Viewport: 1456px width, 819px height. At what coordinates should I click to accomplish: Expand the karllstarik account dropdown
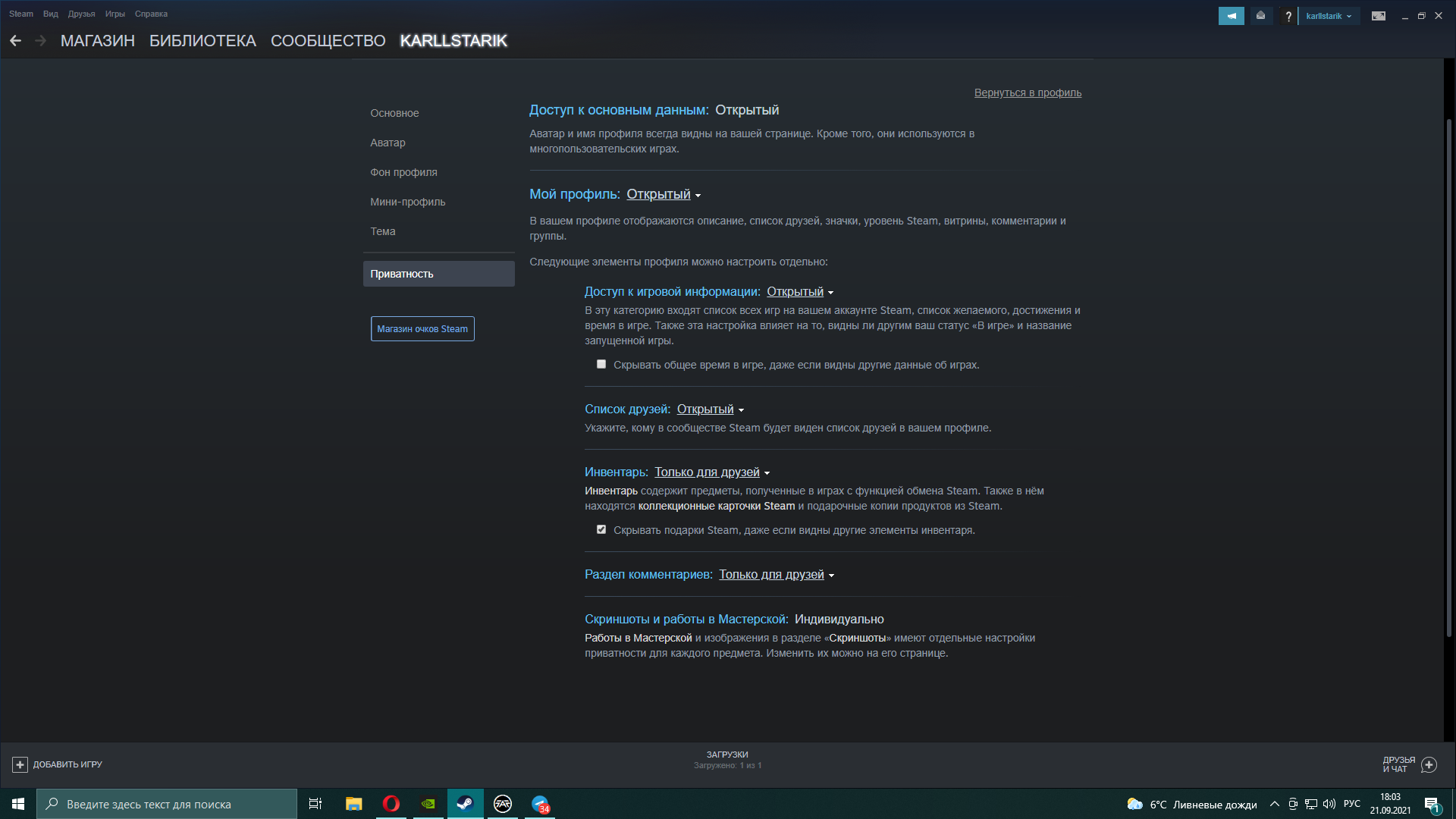1329,16
